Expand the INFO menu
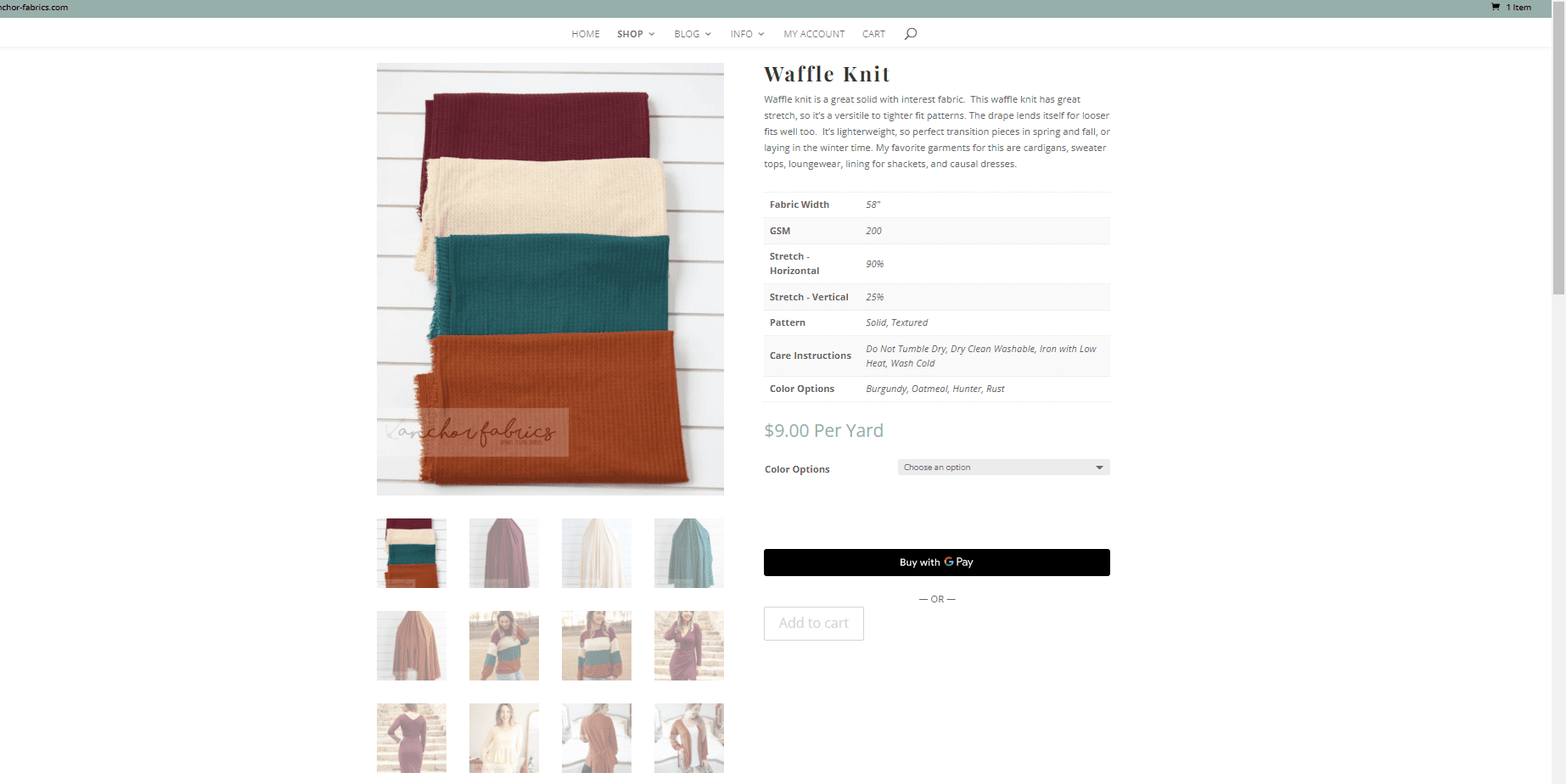 (747, 34)
